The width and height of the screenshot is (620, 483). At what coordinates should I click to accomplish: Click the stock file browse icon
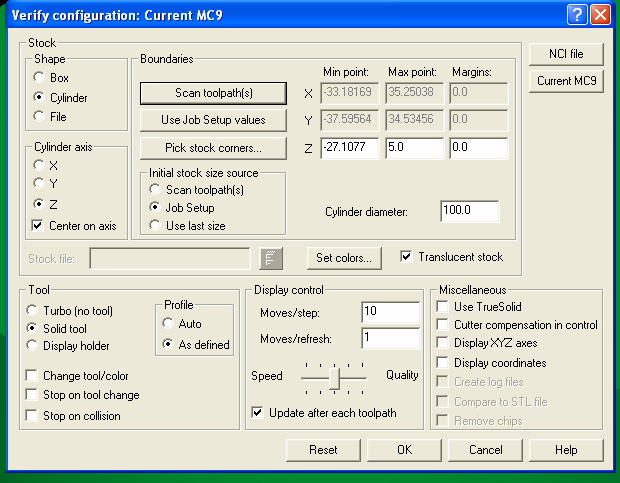(x=271, y=259)
